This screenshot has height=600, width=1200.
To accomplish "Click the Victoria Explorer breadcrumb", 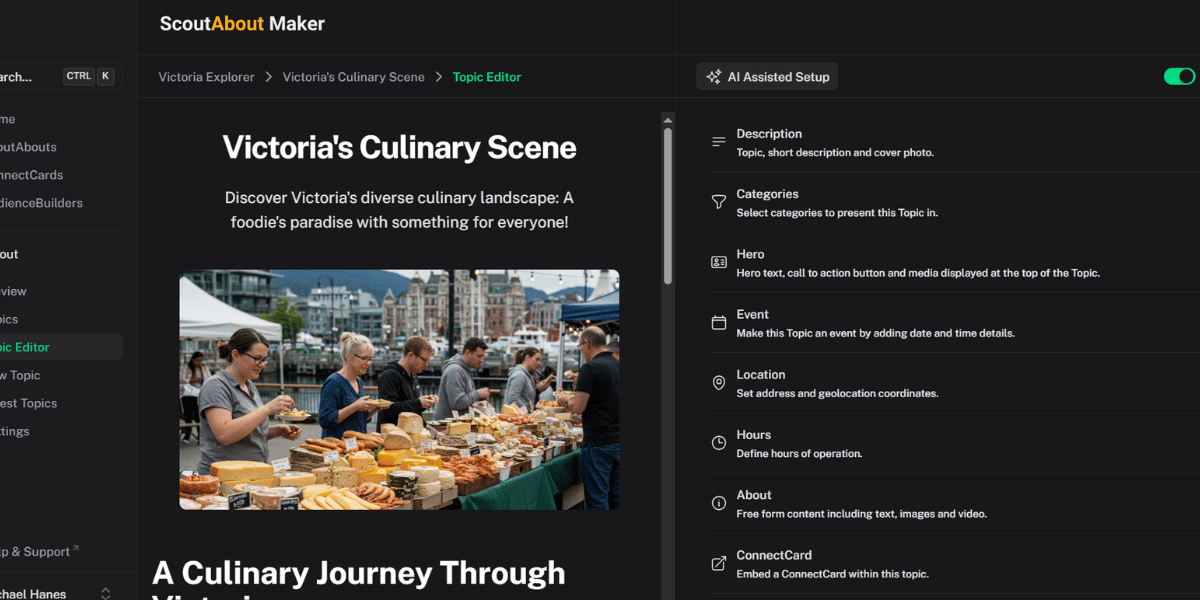I will coord(206,76).
